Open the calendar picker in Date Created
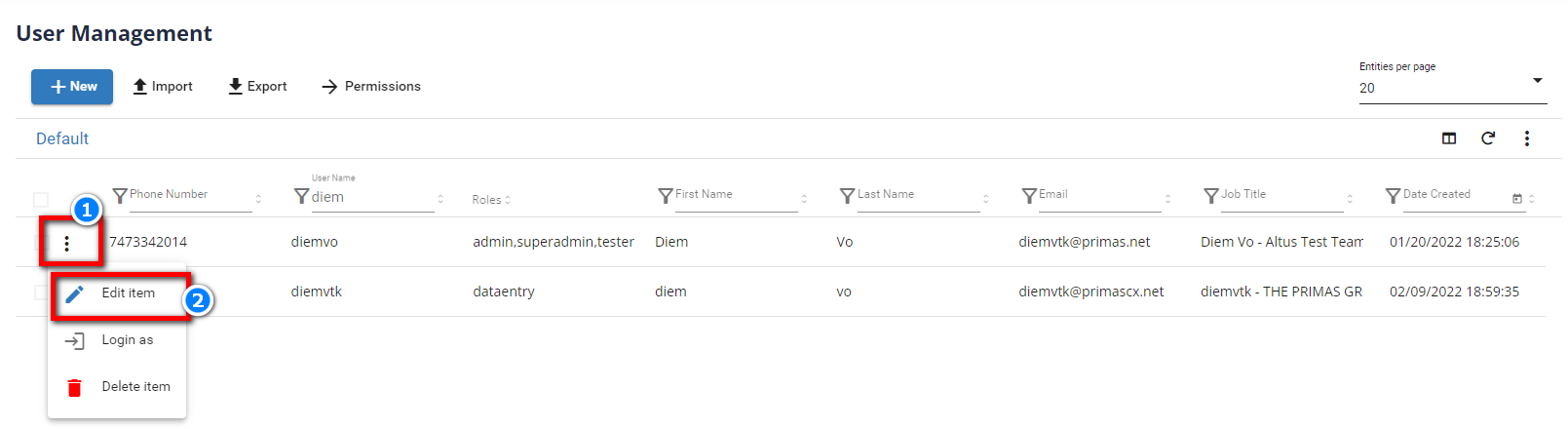Viewport: 1568px width, 429px height. [1517, 198]
